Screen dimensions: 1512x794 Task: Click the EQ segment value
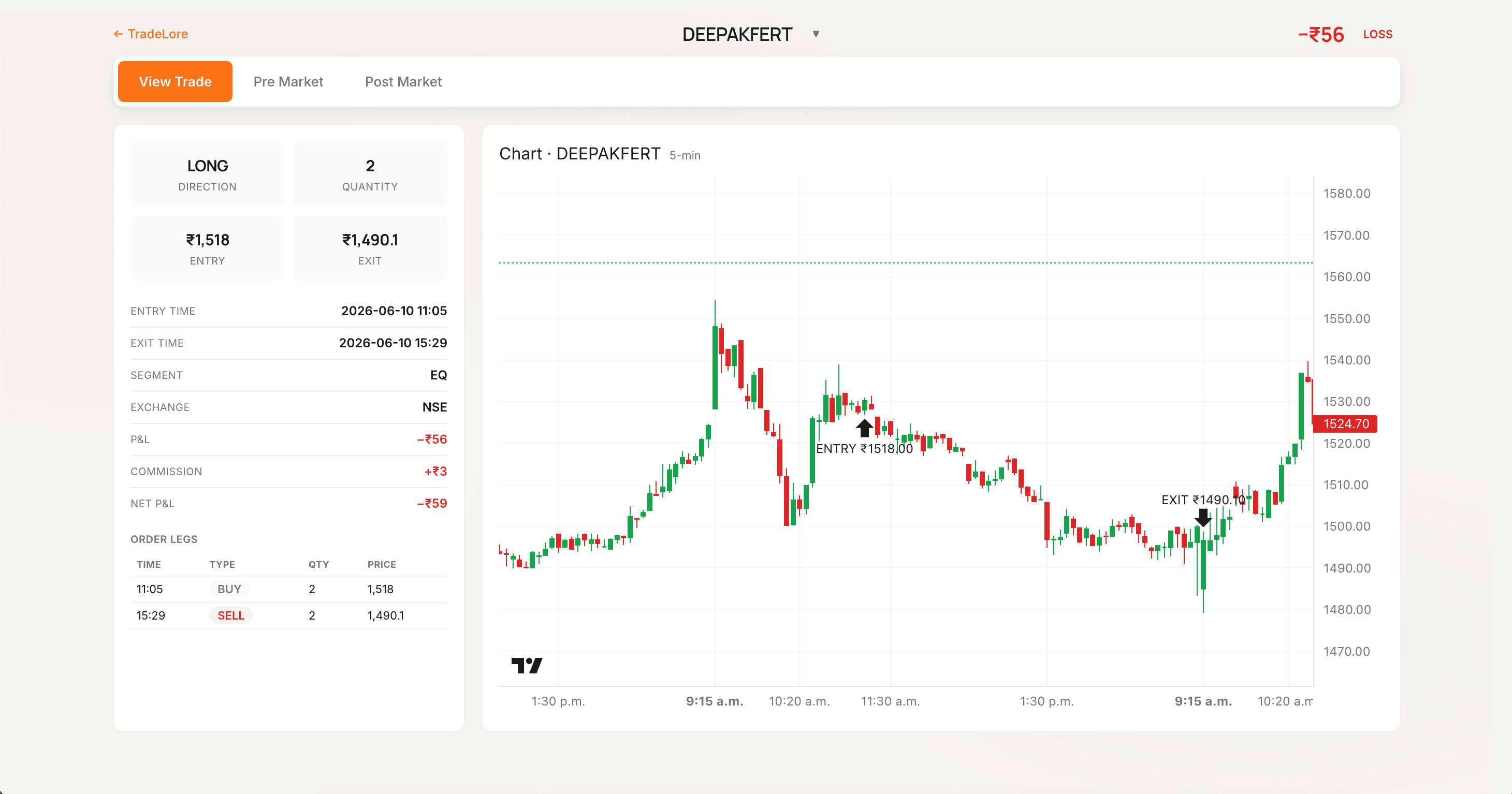coord(439,375)
